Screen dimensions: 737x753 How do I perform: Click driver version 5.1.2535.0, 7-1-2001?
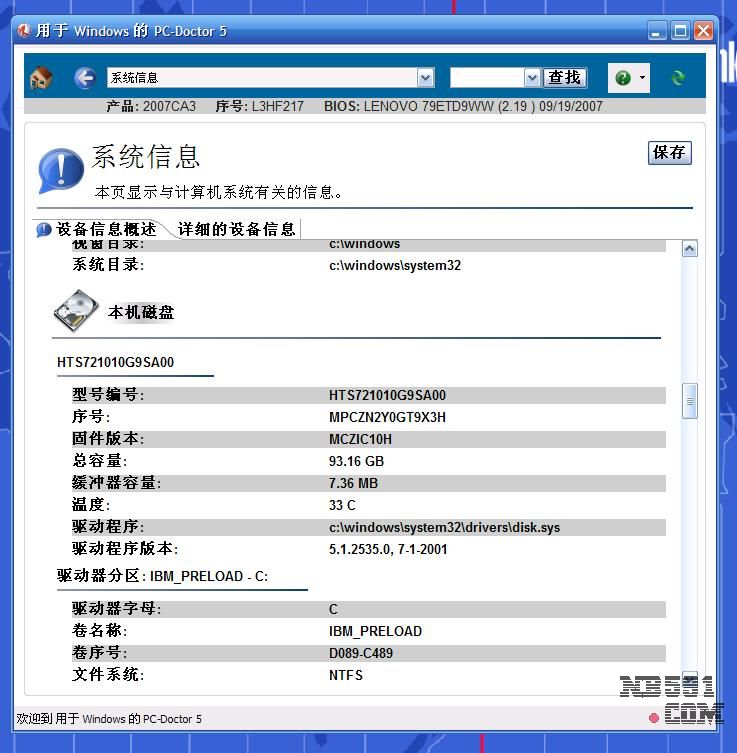pos(388,549)
